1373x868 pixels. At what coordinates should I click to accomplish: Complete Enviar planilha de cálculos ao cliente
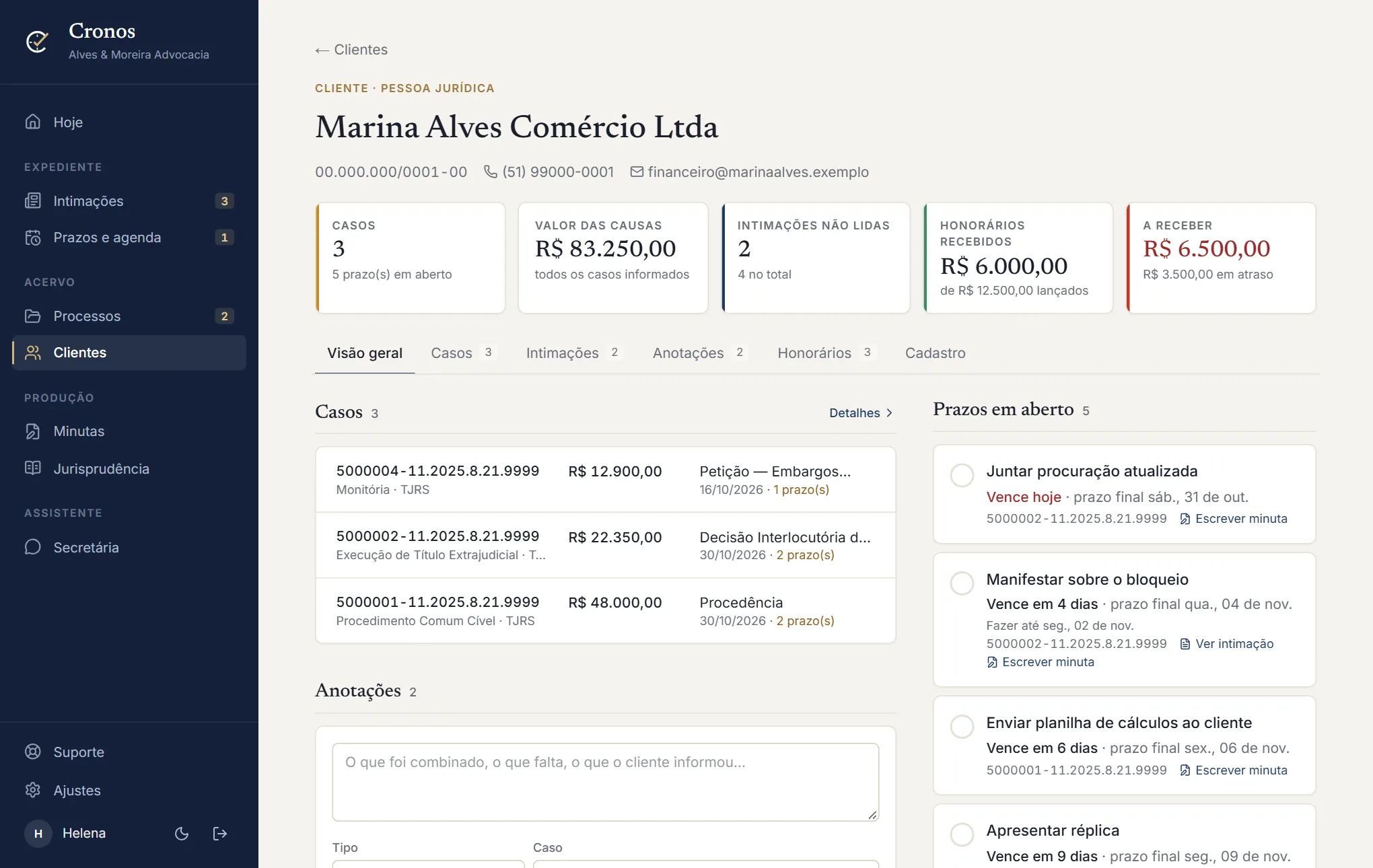coord(962,727)
